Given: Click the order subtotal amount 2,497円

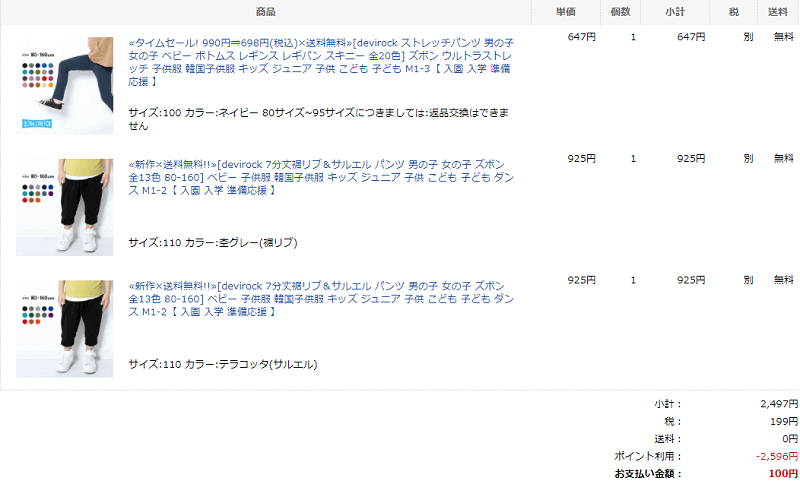Looking at the screenshot, I should [778, 404].
